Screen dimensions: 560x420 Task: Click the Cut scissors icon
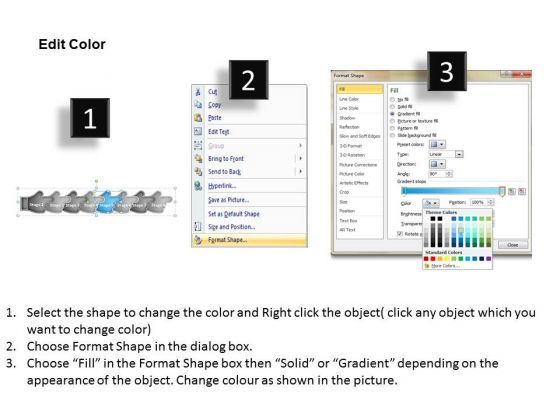point(198,92)
